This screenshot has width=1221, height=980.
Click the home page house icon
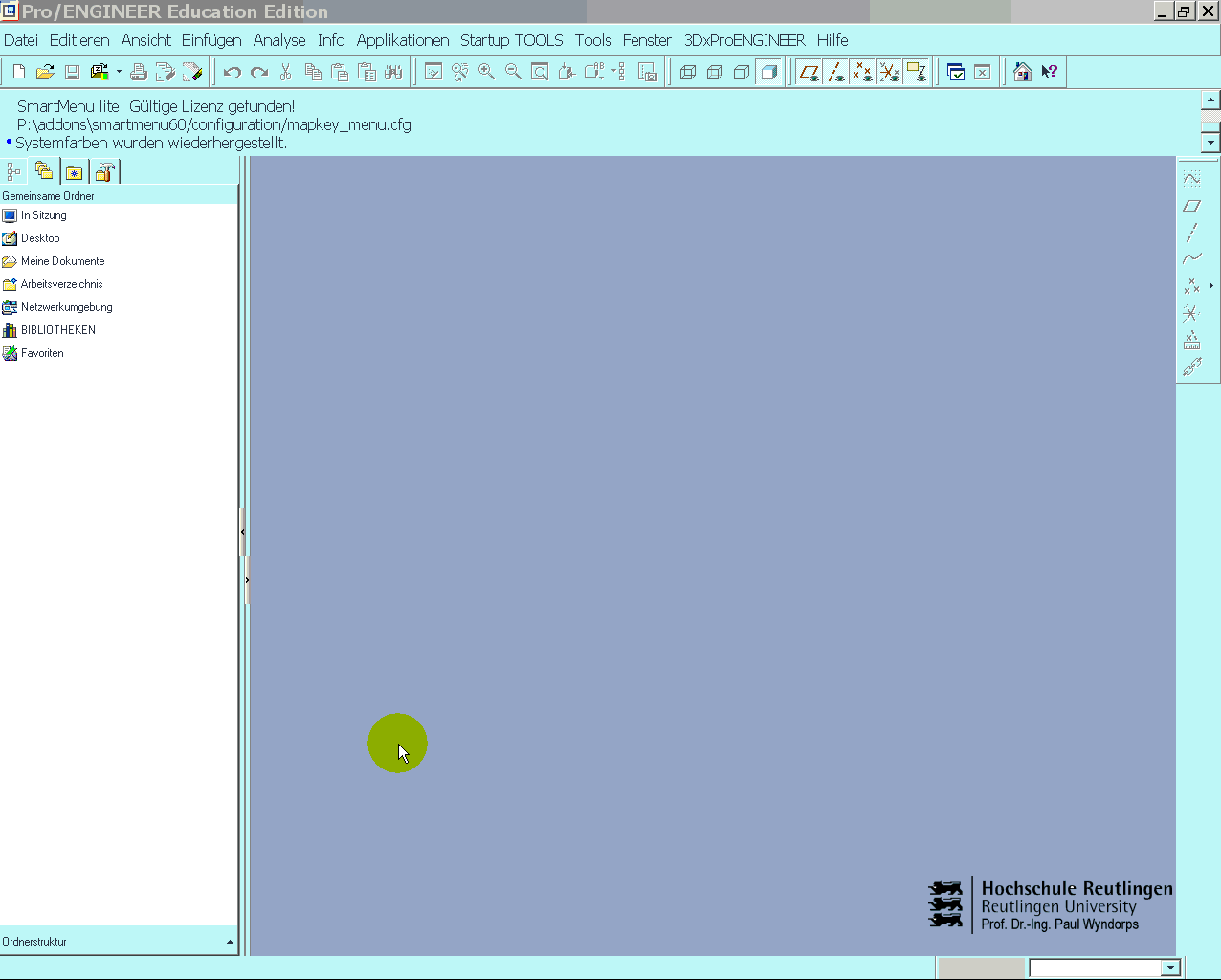coord(1023,72)
